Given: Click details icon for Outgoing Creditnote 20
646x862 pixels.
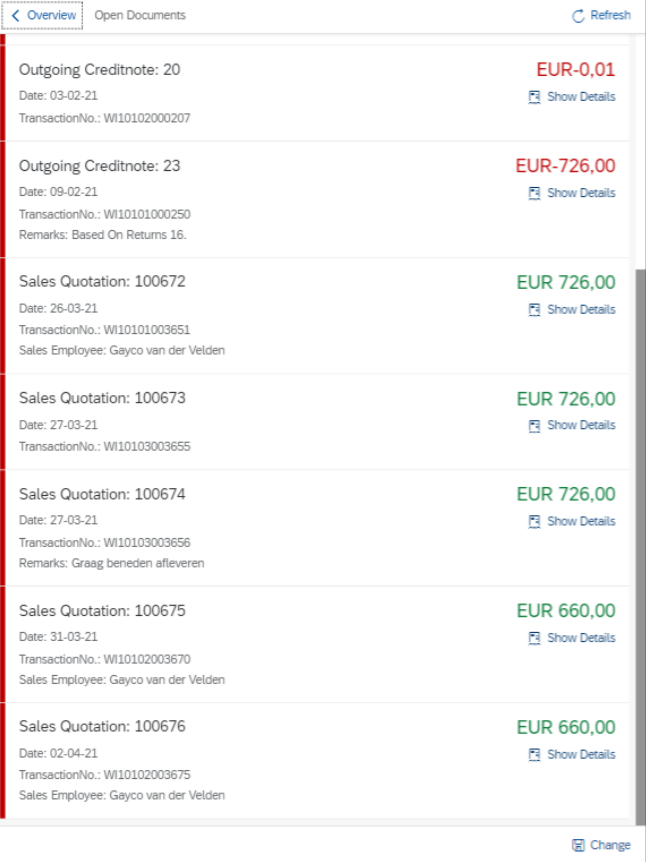Looking at the screenshot, I should tap(534, 97).
